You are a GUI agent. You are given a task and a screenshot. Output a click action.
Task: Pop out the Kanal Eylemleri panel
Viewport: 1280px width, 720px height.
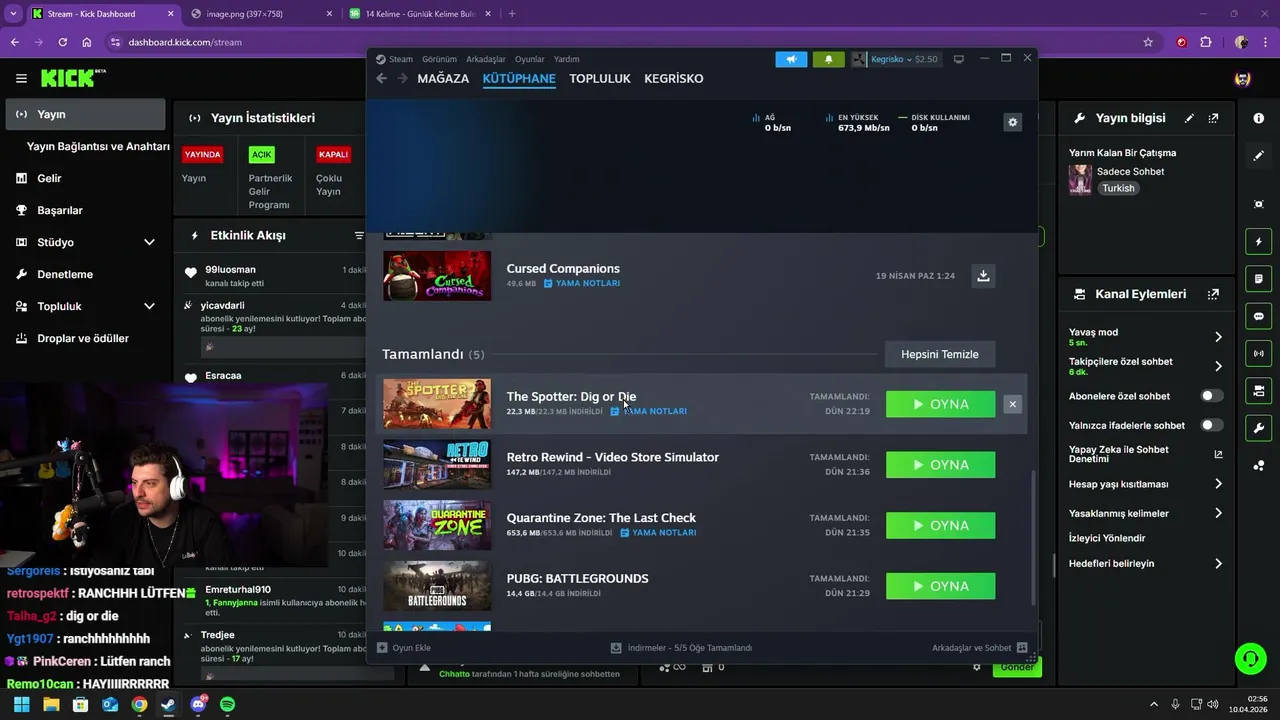(1213, 294)
